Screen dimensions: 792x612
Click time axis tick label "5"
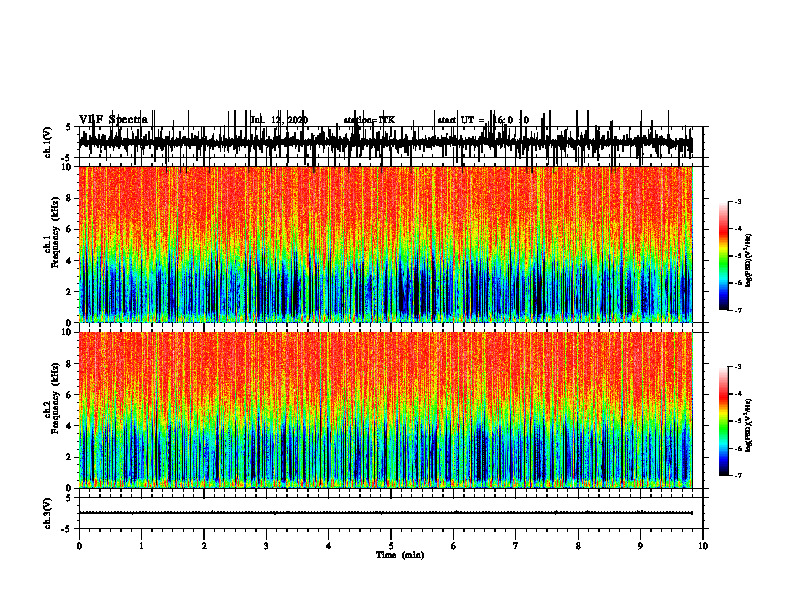(x=391, y=546)
